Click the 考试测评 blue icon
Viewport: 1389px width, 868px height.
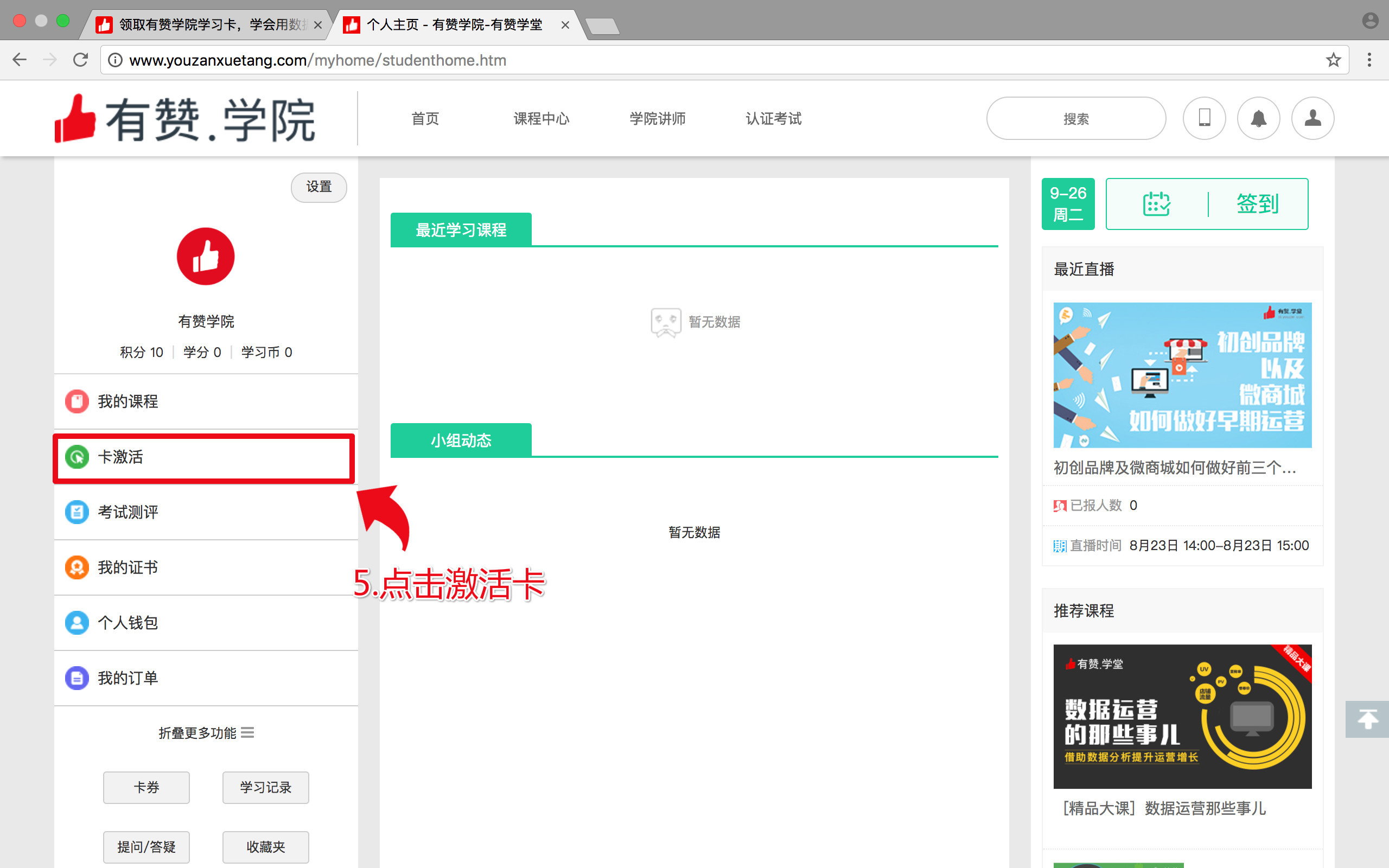click(77, 512)
